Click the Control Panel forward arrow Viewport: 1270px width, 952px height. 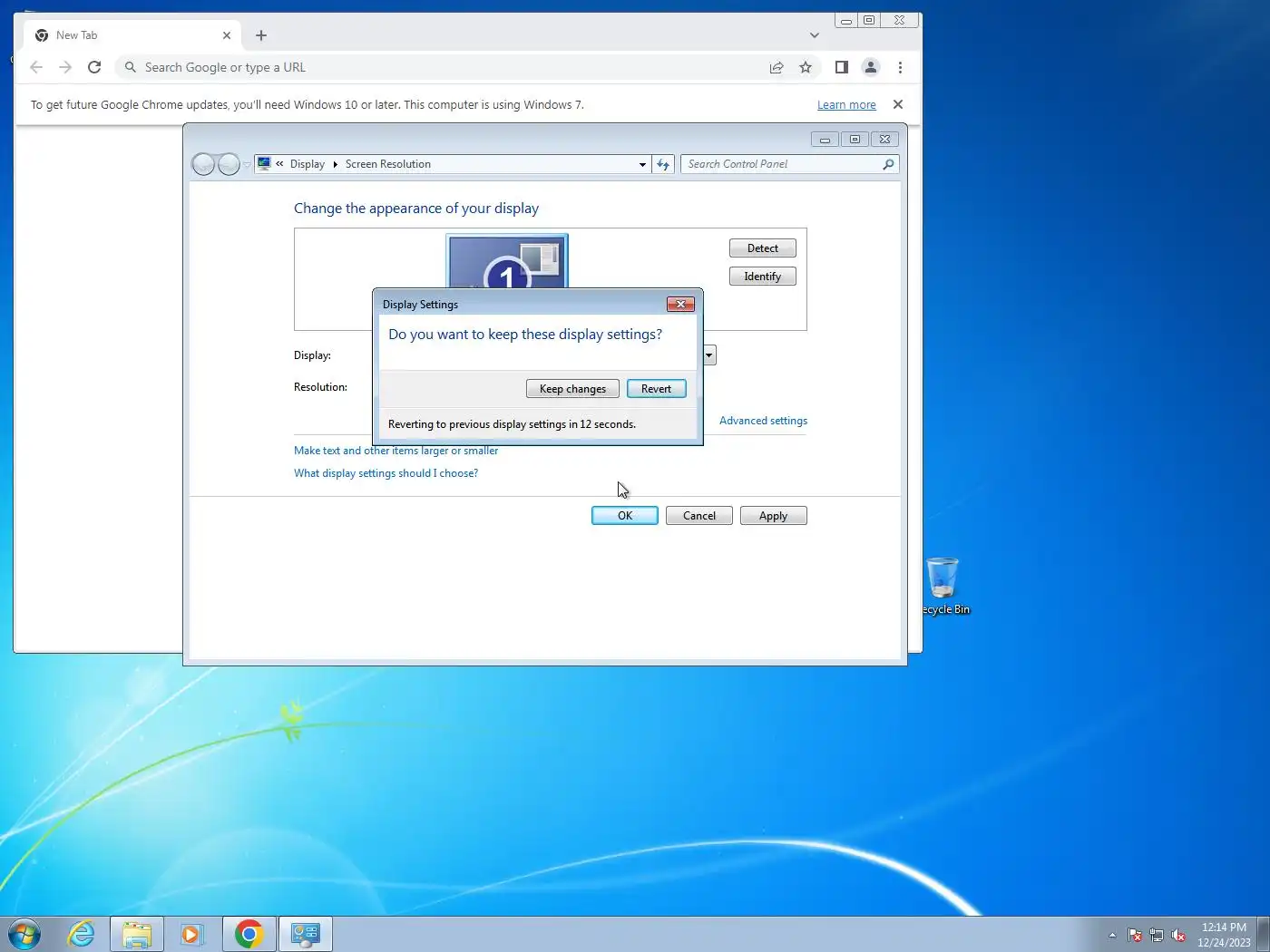coord(229,164)
